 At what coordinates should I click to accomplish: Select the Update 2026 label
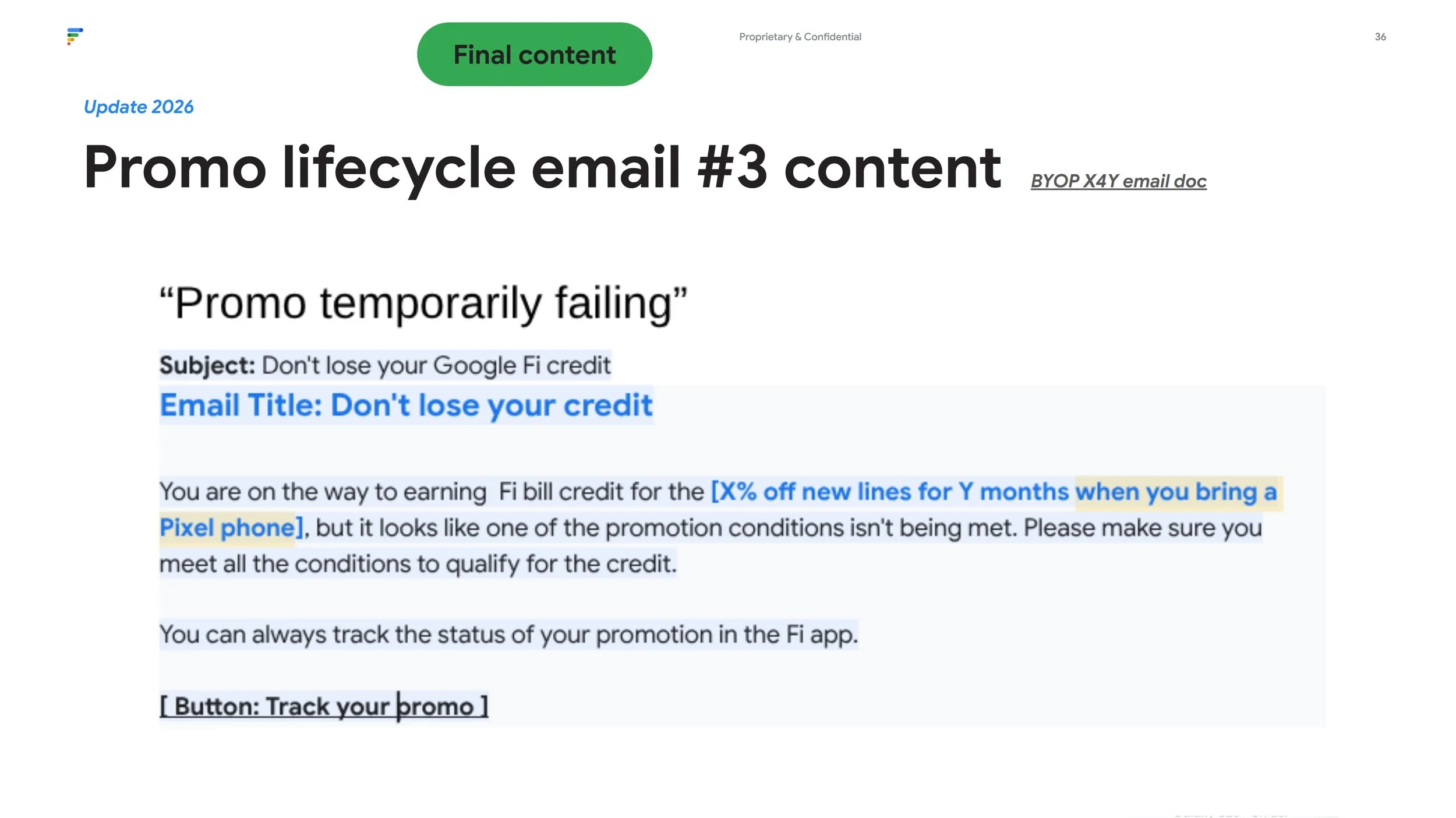click(139, 107)
